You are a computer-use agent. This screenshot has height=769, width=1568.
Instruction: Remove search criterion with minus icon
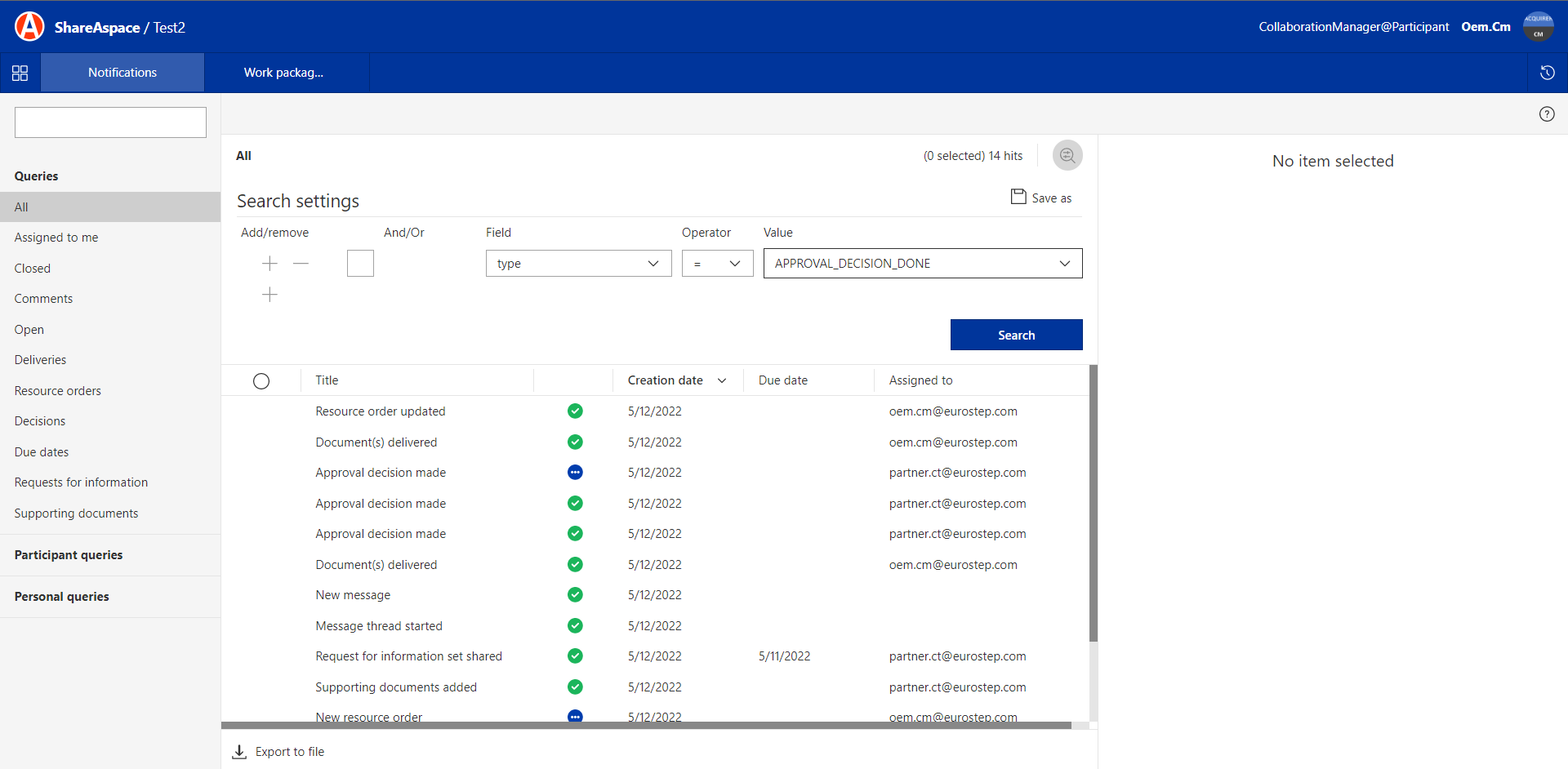point(301,264)
